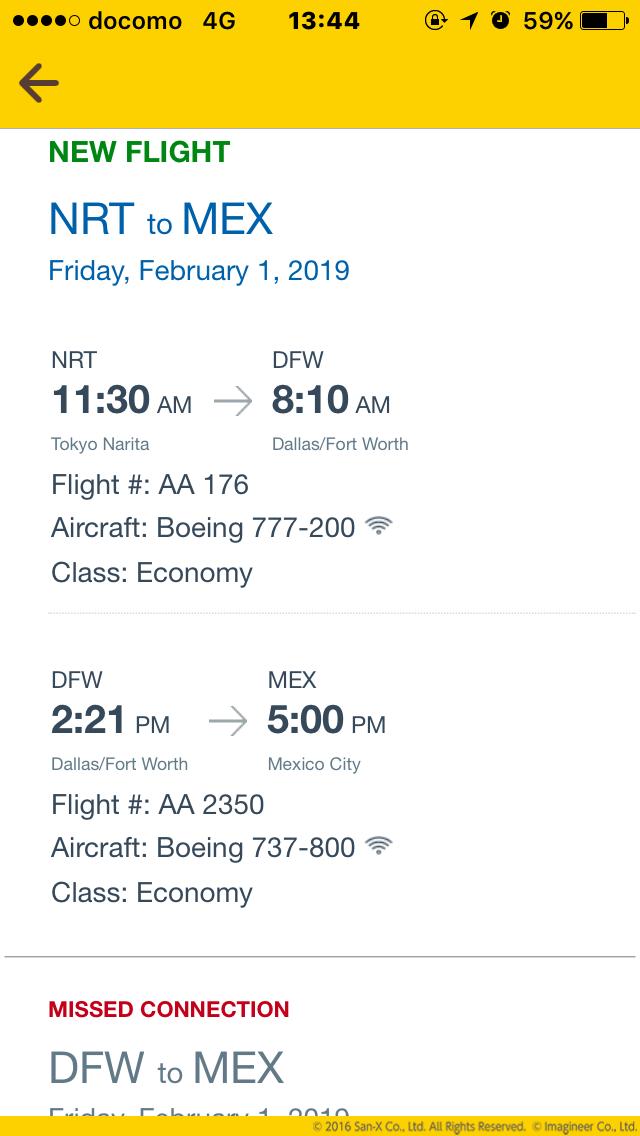Screen dimensions: 640x1136
Task: Tap the rotation lock status icon
Action: tap(435, 20)
